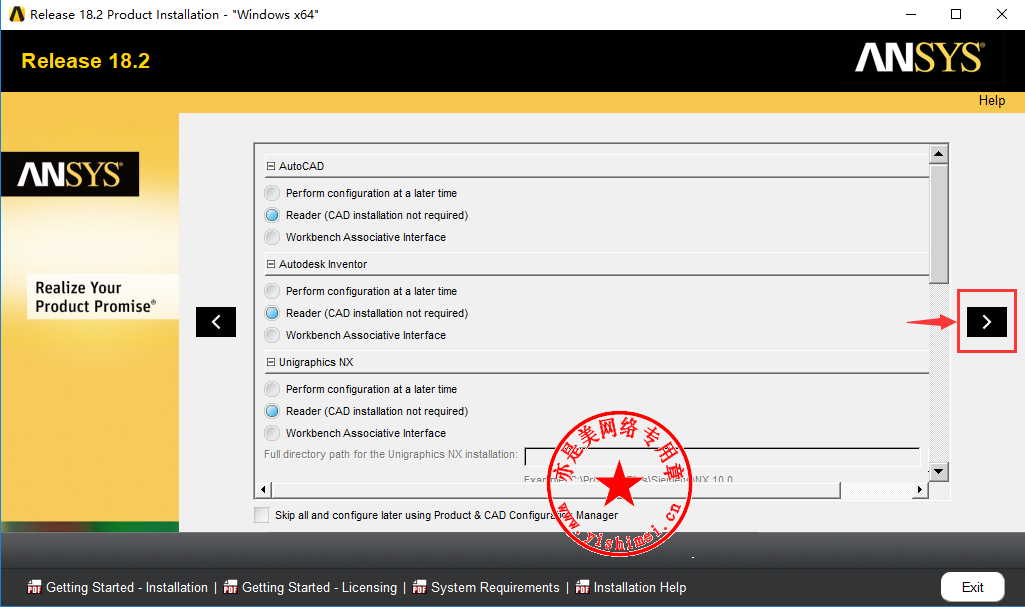Collapse the Unigraphics NX section
Image resolution: width=1025 pixels, height=607 pixels.
[271, 362]
